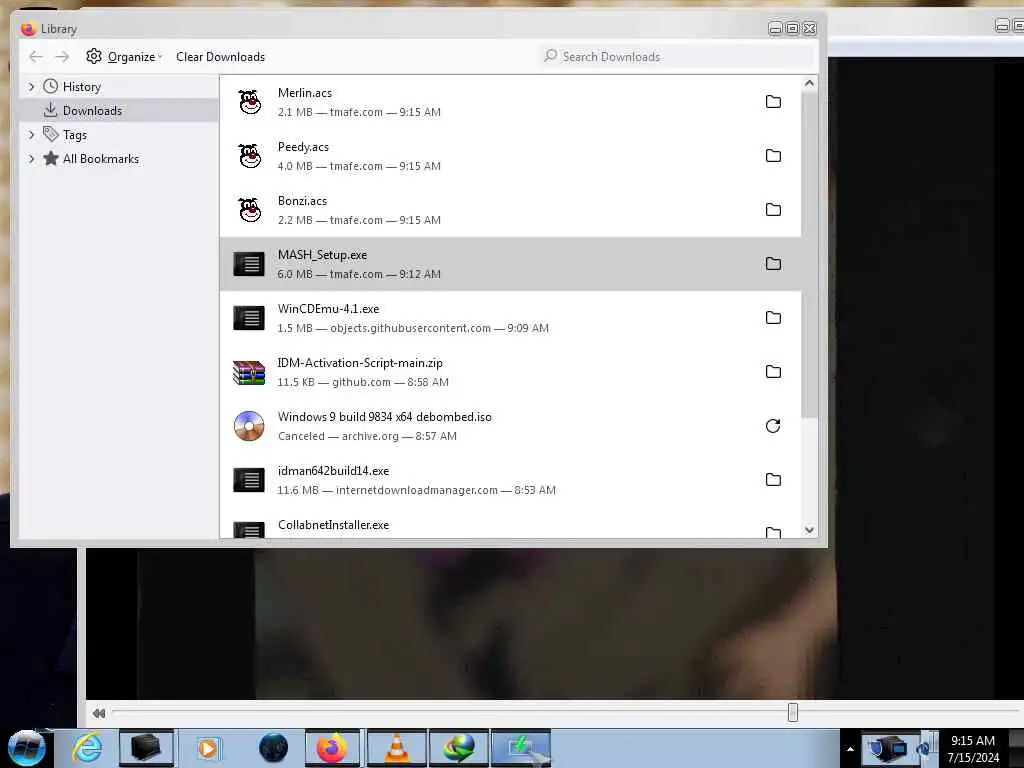Expand the History tree node

click(x=31, y=87)
